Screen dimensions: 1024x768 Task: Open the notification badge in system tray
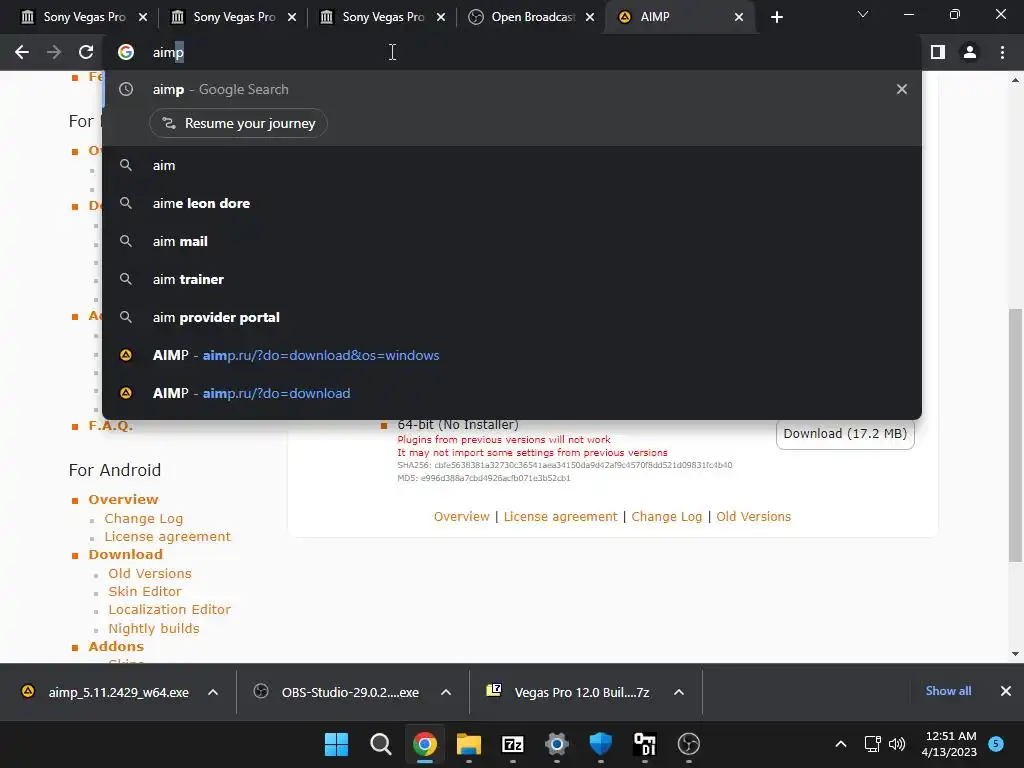tap(995, 744)
